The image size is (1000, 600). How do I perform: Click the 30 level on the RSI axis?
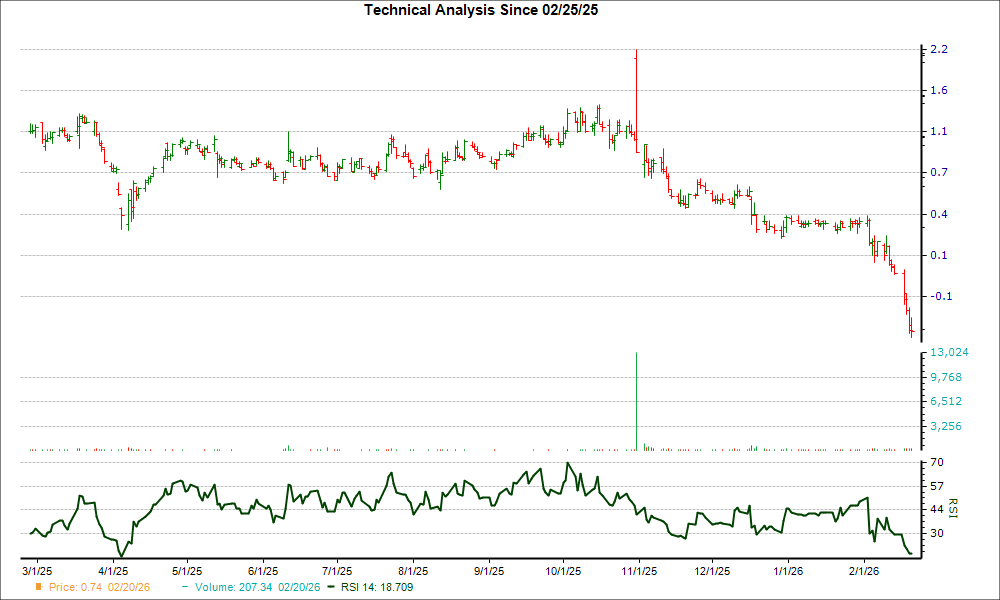click(x=938, y=534)
